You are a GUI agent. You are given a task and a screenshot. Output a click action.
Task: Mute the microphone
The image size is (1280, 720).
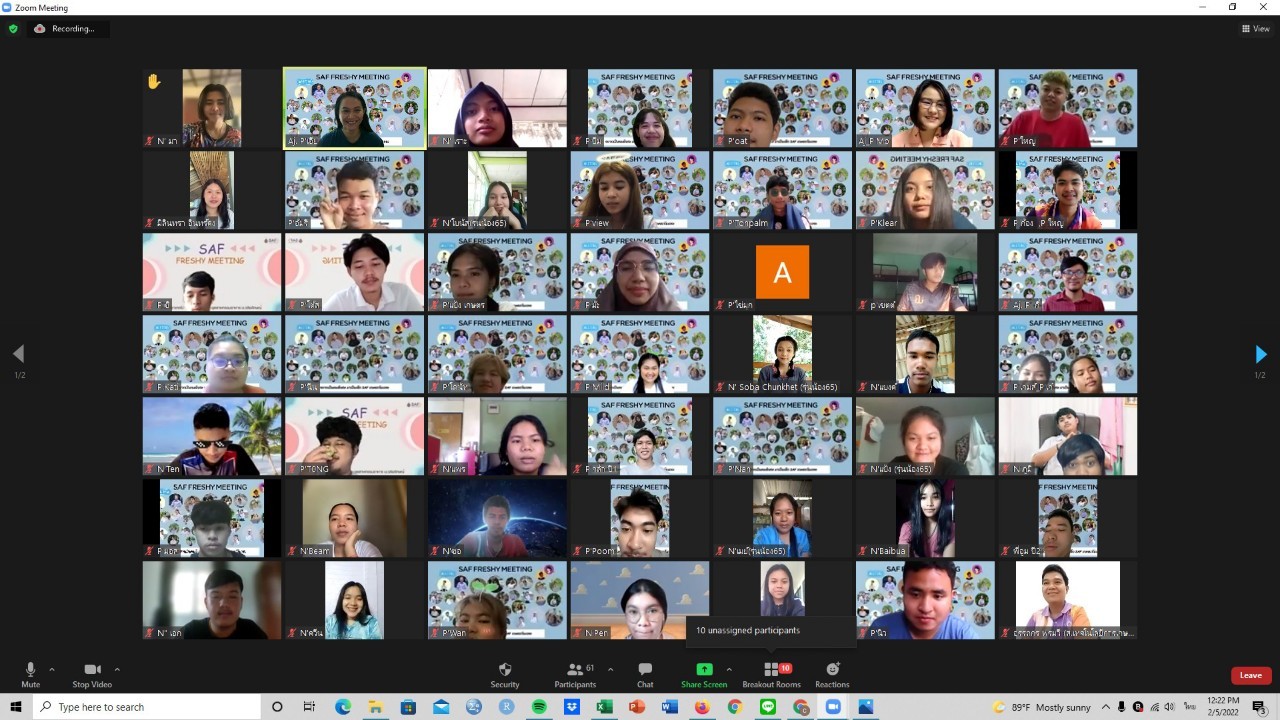click(31, 675)
